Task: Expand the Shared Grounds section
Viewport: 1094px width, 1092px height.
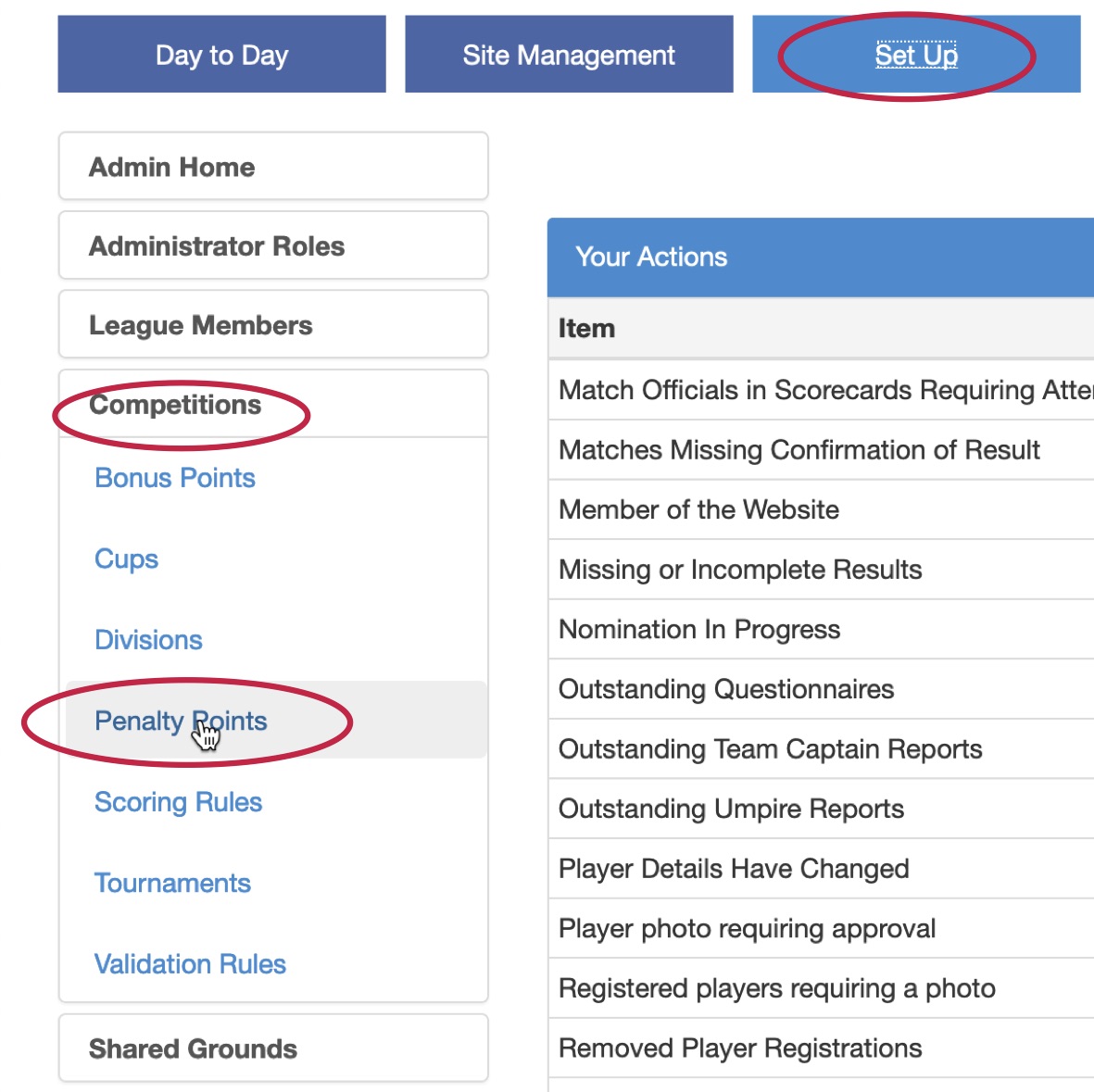Action: pos(273,1048)
